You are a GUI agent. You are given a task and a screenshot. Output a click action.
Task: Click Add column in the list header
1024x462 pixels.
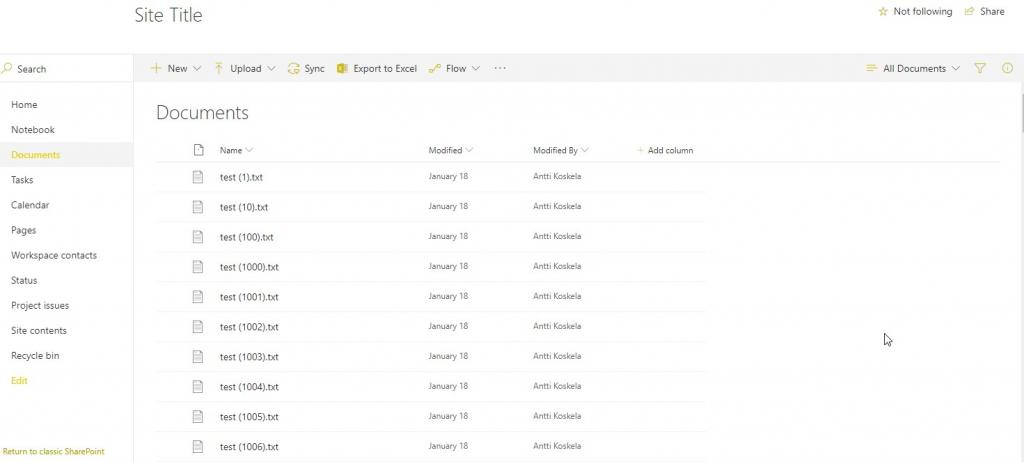point(665,151)
